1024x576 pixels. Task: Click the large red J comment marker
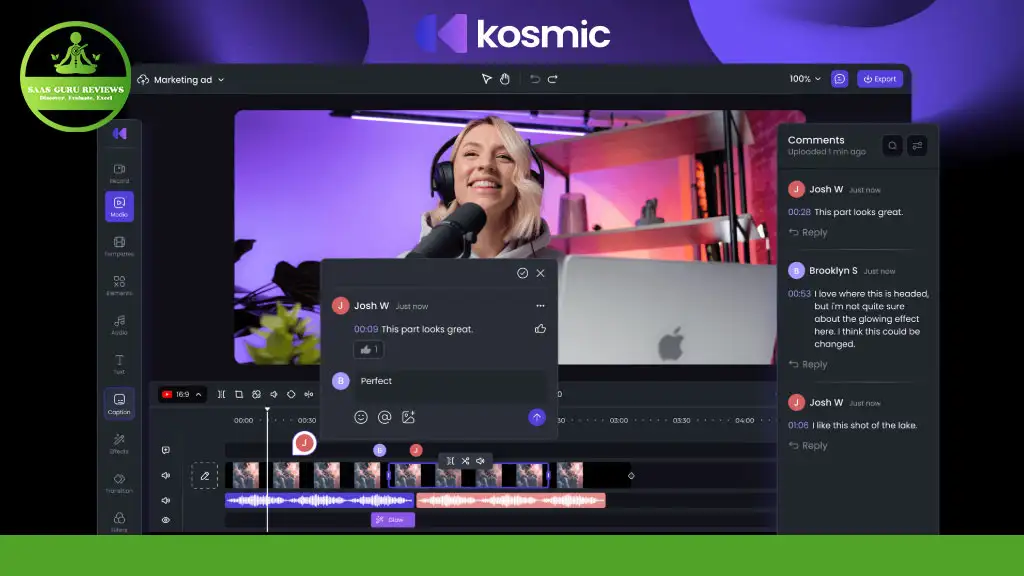pyautogui.click(x=304, y=443)
